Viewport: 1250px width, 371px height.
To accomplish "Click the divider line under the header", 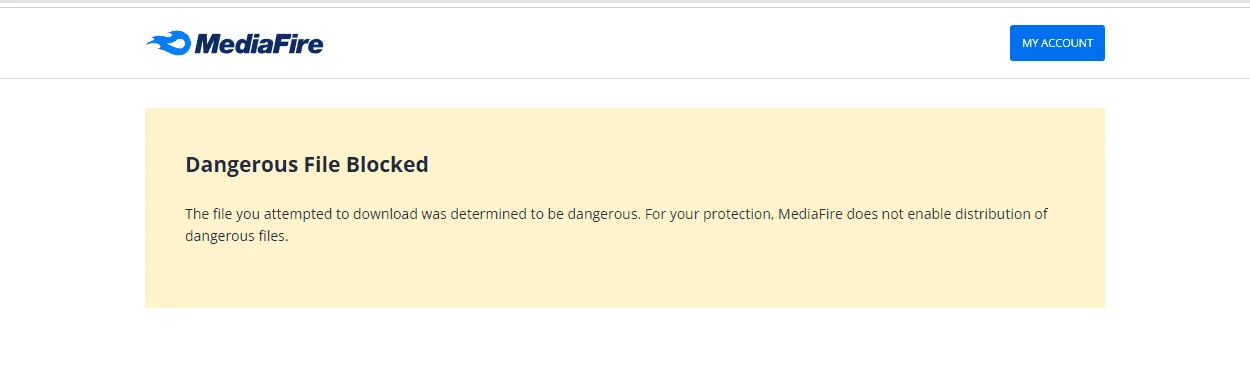I will click(625, 78).
